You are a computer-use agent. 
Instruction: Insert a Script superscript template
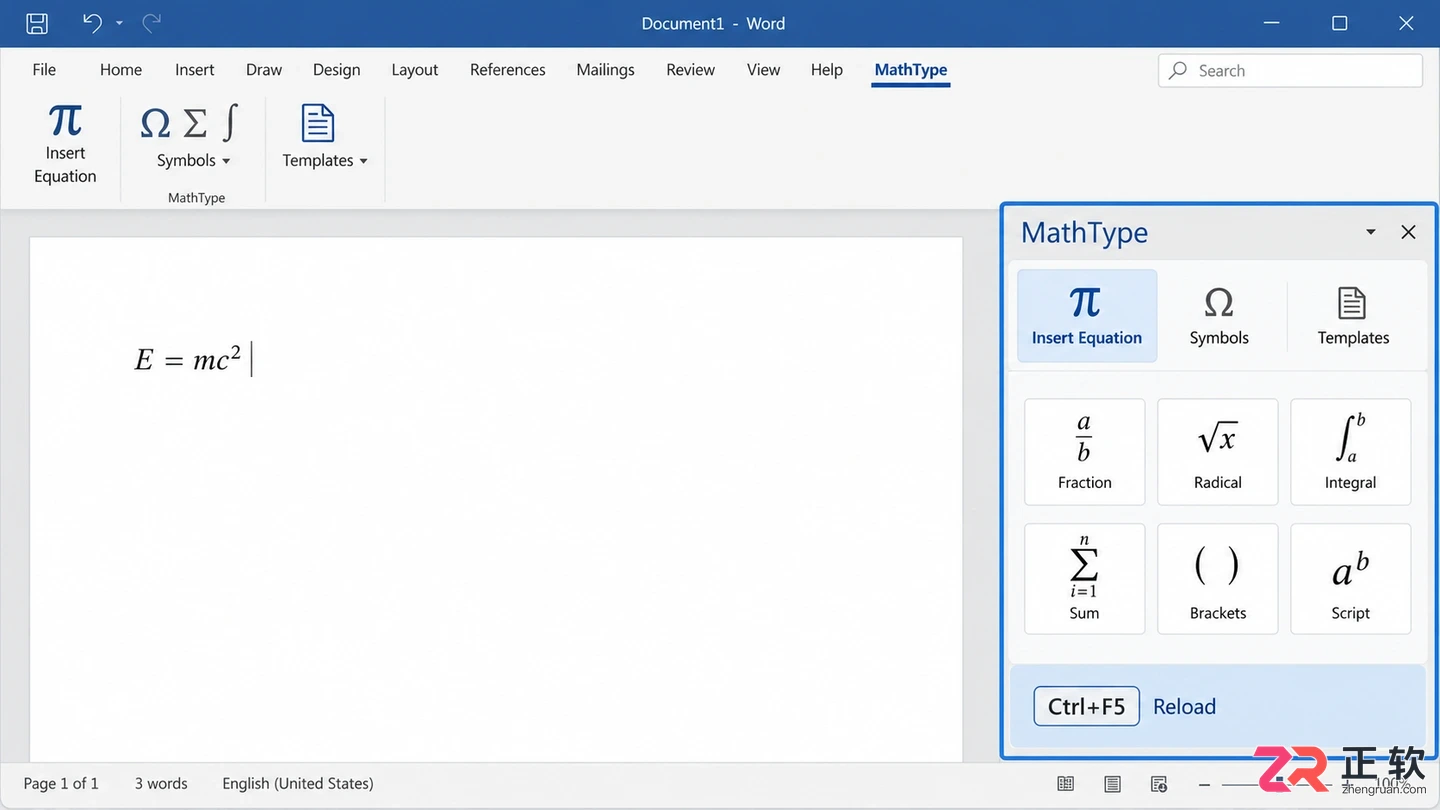point(1351,579)
